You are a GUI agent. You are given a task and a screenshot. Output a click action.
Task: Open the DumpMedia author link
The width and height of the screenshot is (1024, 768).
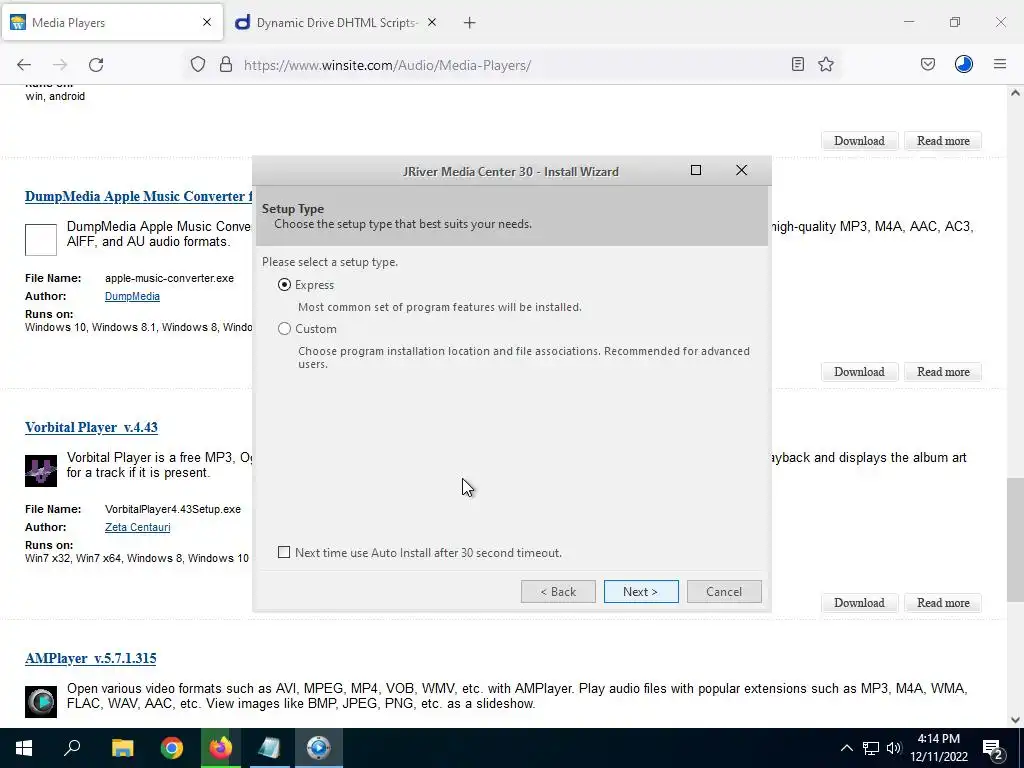tap(132, 296)
